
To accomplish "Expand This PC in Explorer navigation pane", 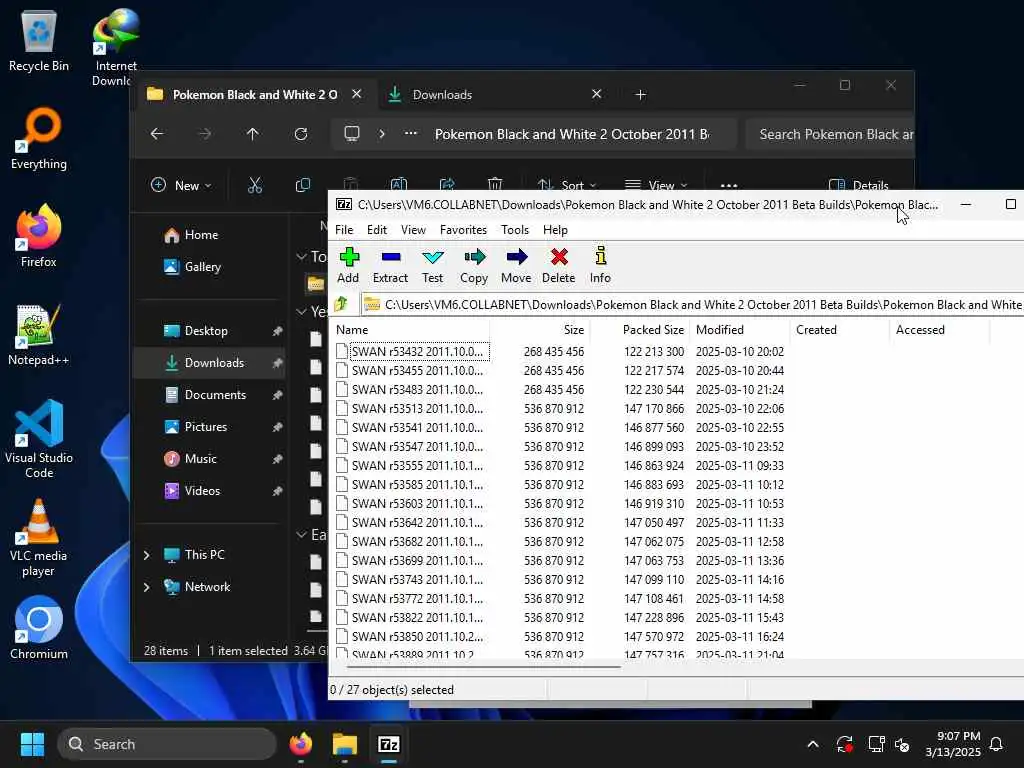I will (x=146, y=555).
